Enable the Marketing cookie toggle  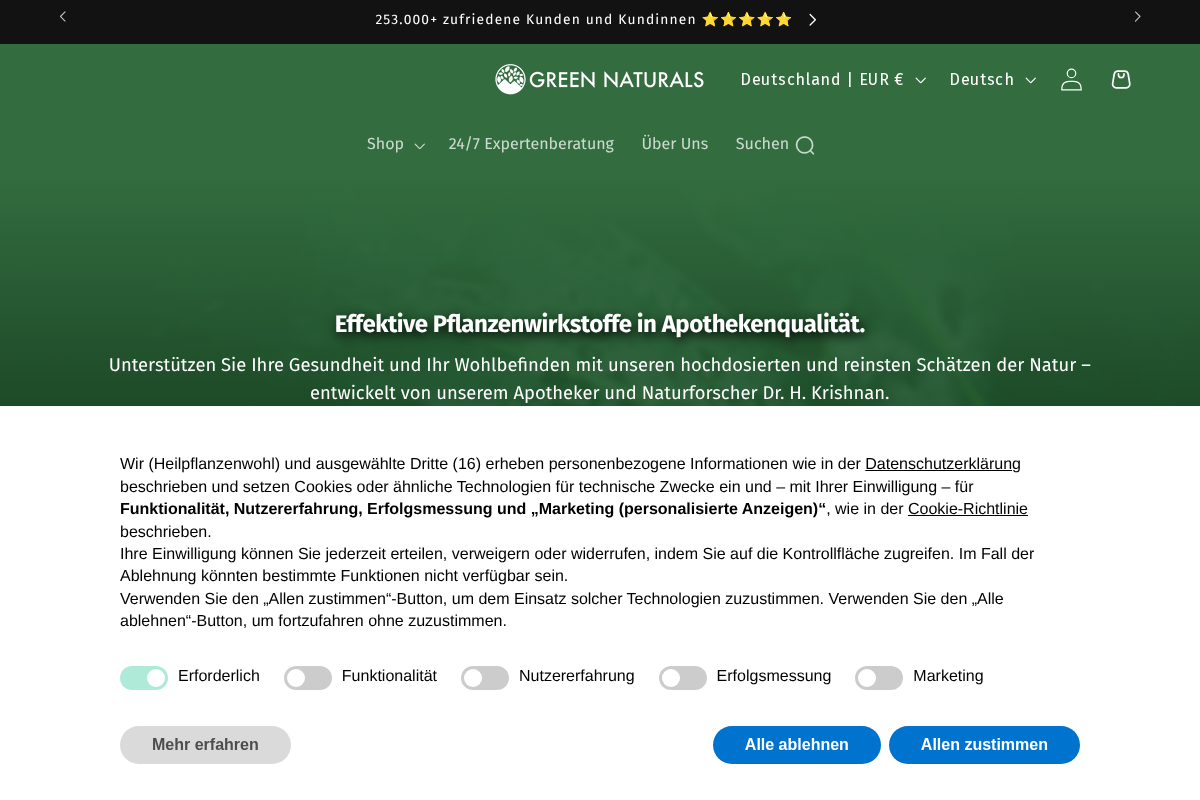[x=878, y=678]
